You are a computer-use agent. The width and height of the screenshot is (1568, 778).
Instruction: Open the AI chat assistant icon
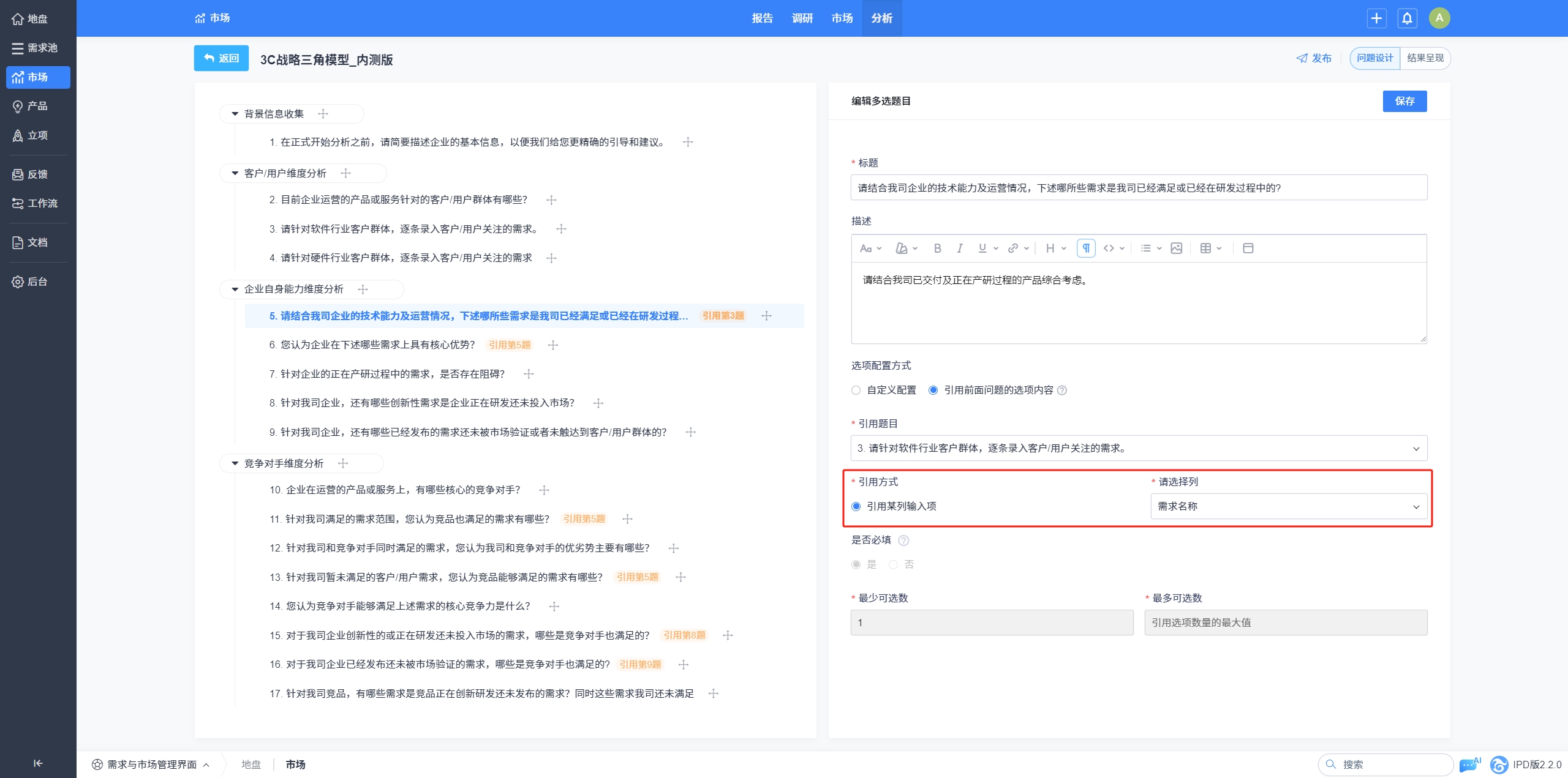(1470, 764)
